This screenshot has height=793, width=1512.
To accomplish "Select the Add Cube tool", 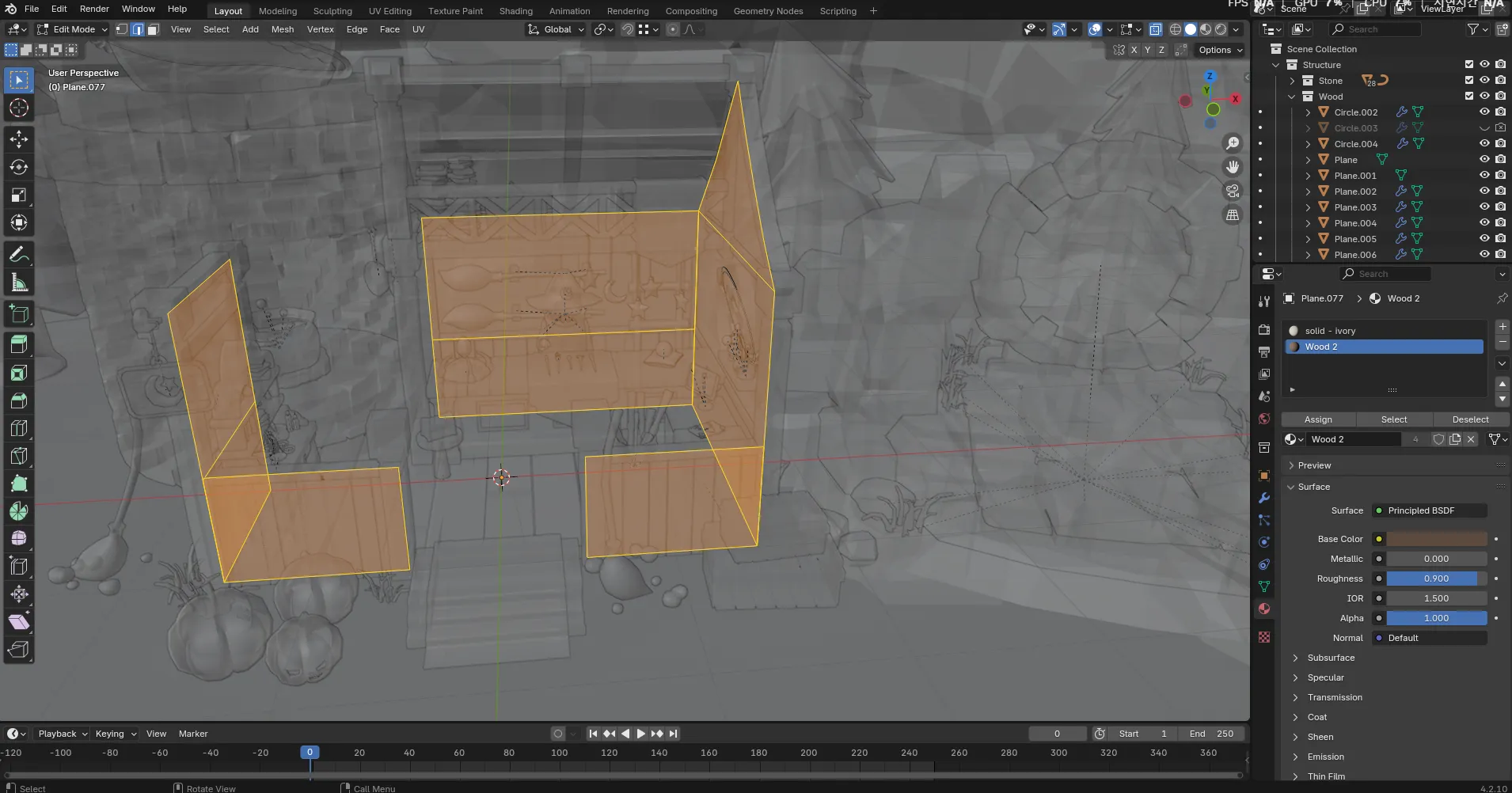I will [19, 313].
